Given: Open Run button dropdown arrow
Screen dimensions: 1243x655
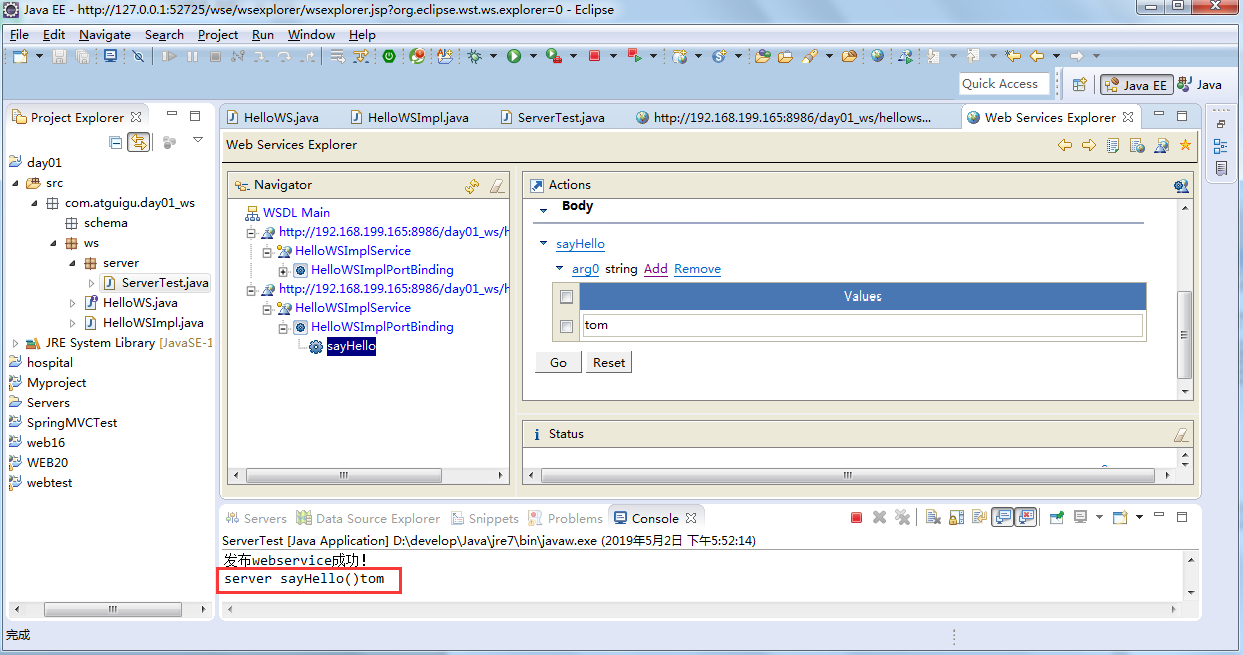Looking at the screenshot, I should (533, 56).
